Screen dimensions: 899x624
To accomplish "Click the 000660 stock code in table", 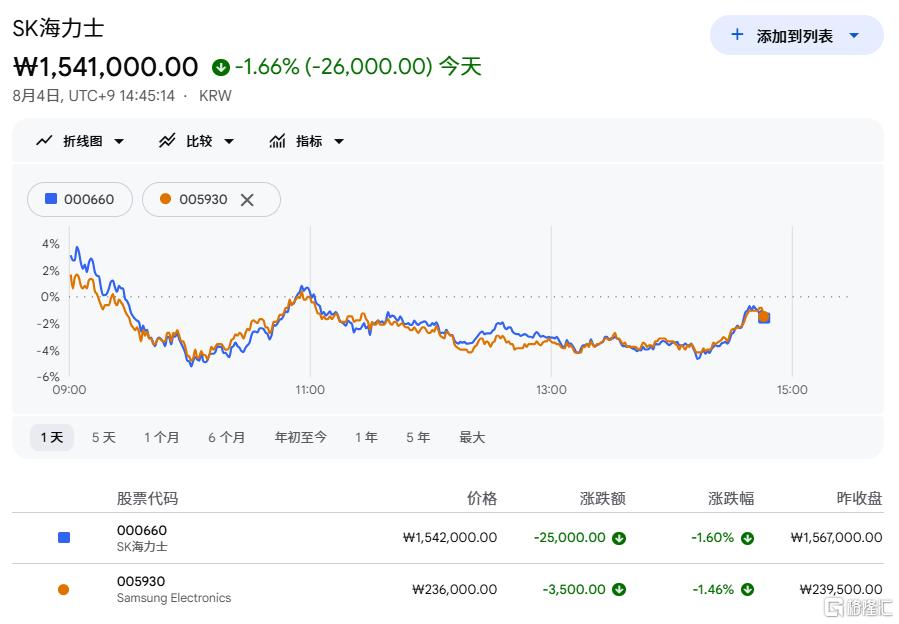I will (x=142, y=531).
